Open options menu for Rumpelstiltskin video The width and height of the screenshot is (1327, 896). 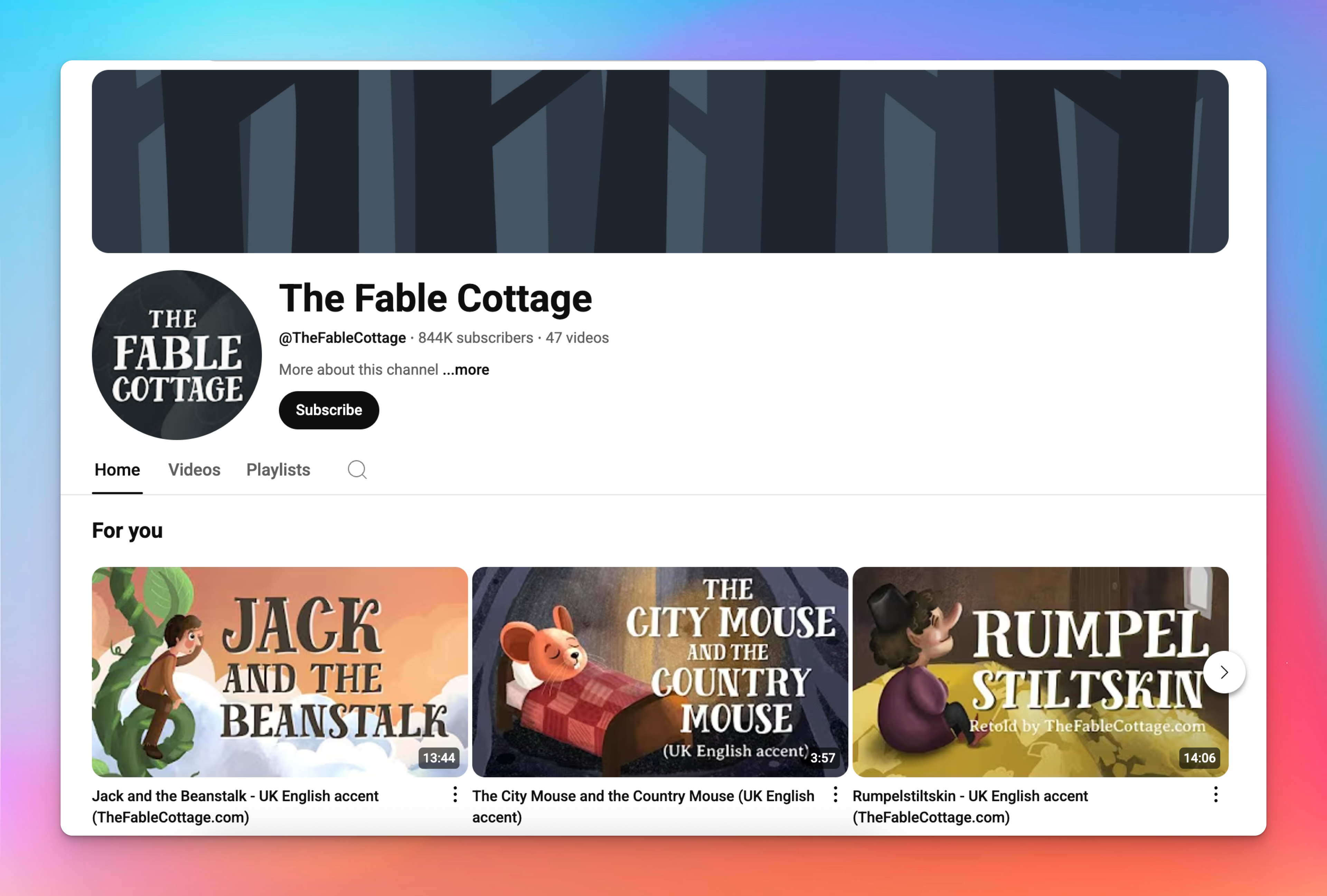1216,794
